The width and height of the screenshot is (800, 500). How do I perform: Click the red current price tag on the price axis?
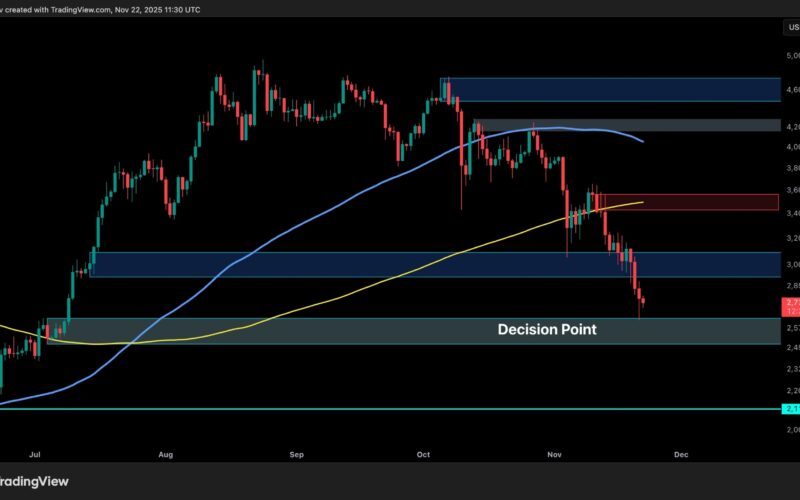pyautogui.click(x=789, y=305)
